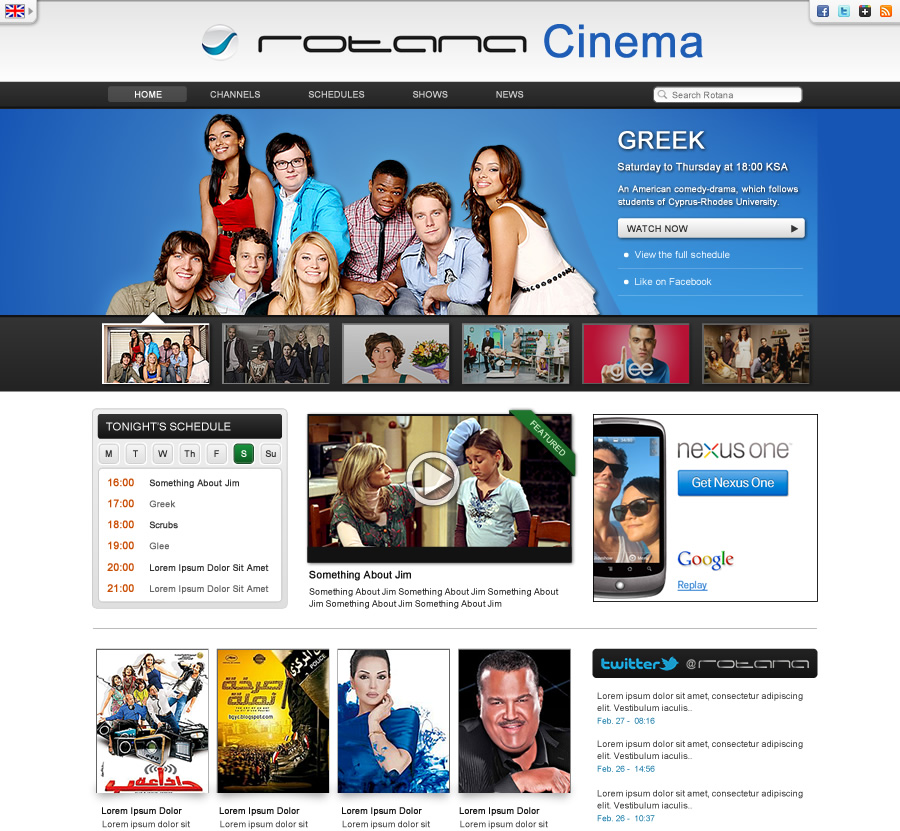Viewport: 900px width, 831px height.
Task: Click the WATCH NOW button
Action: click(x=711, y=228)
